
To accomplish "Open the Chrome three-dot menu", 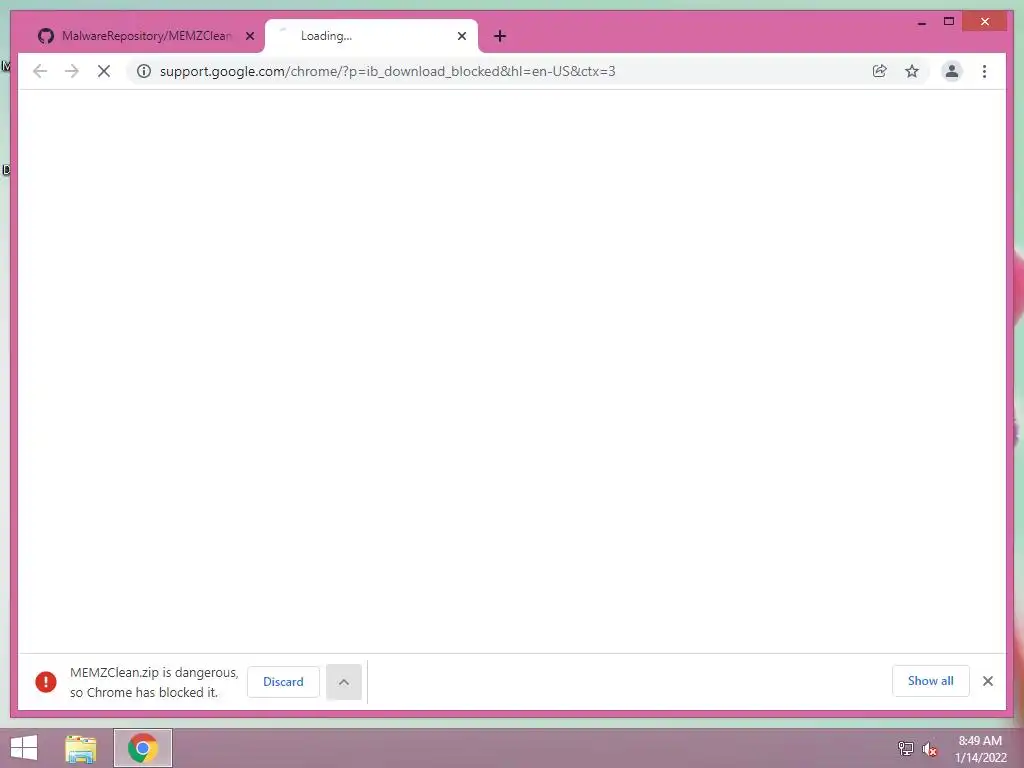I will point(984,71).
